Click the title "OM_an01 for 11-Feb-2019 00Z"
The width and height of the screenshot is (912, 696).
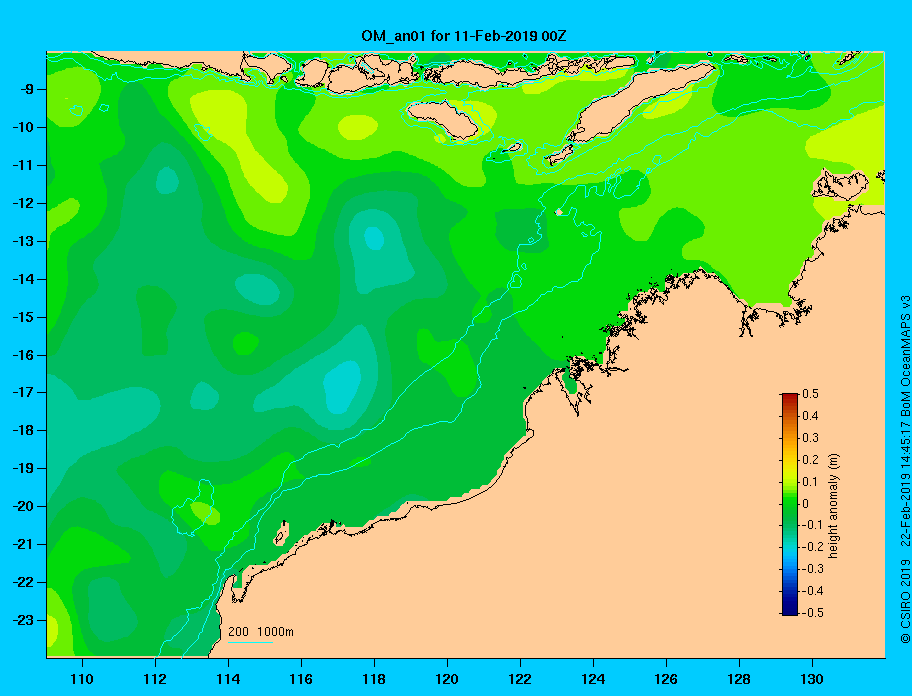(464, 36)
